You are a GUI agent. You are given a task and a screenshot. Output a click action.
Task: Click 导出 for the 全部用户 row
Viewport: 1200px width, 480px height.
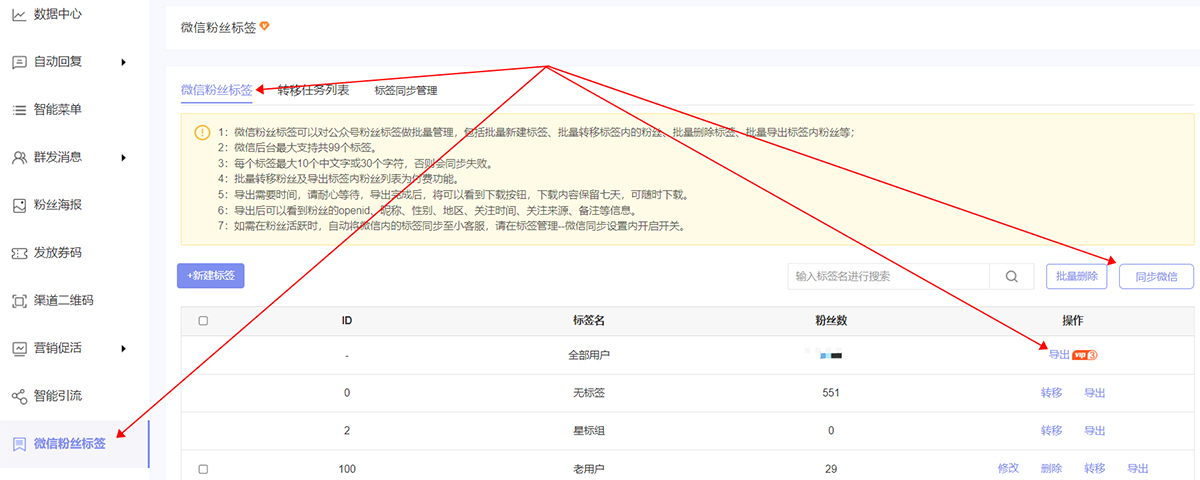pyautogui.click(x=1059, y=355)
